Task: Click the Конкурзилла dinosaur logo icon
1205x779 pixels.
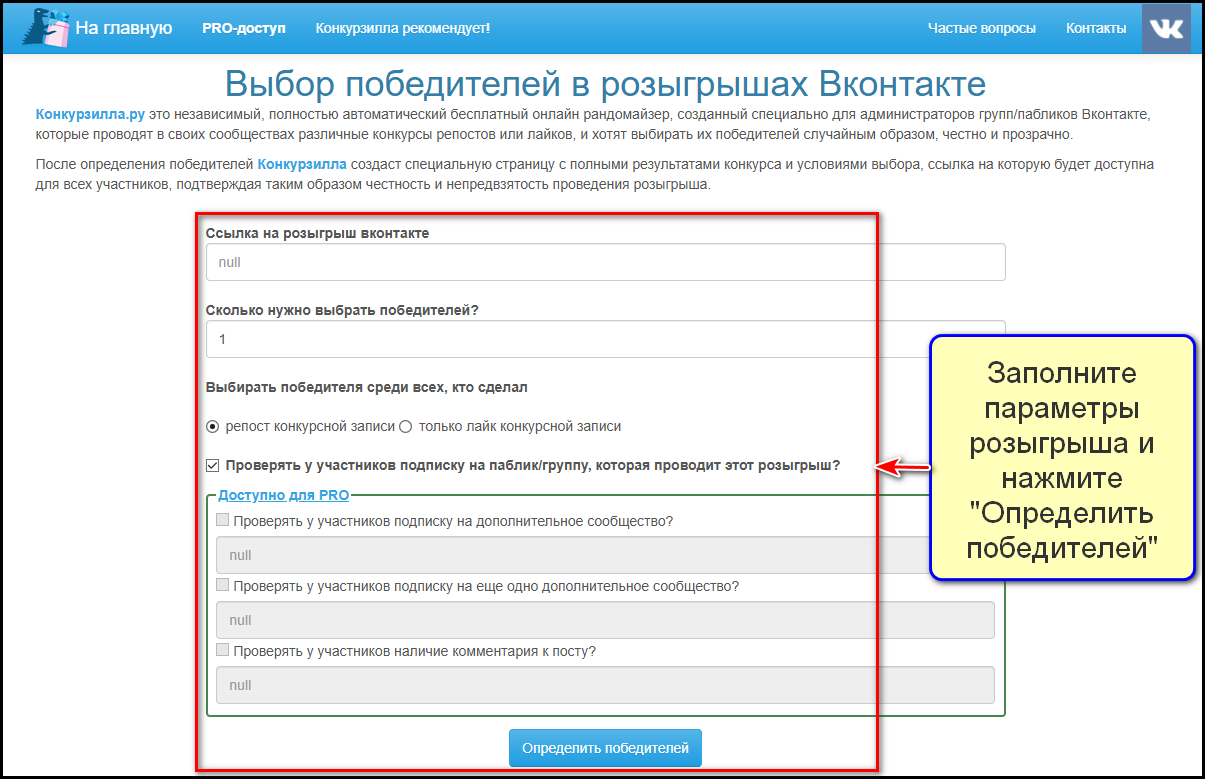Action: tap(45, 28)
